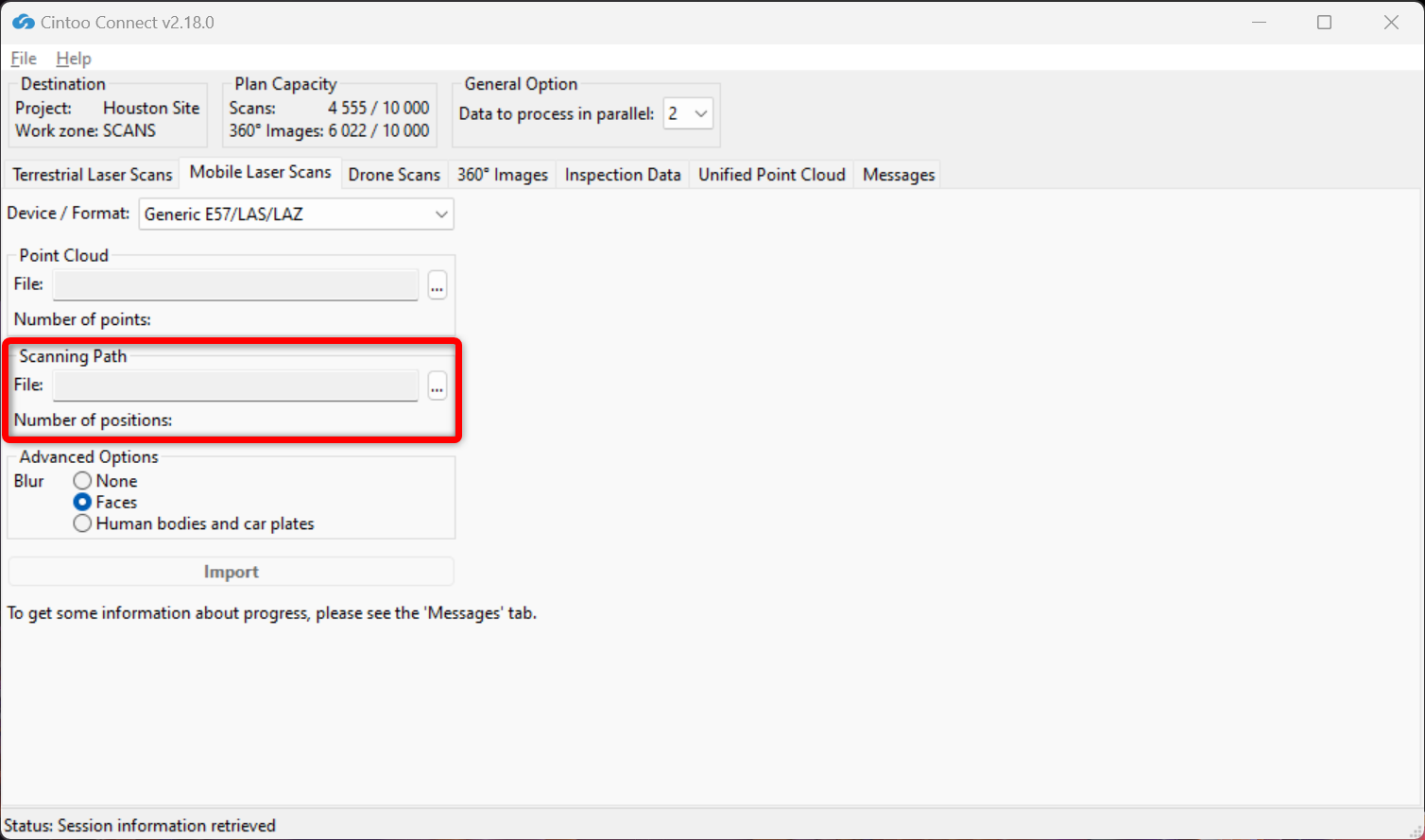Select the Mobile Laser Scans tab
The width and height of the screenshot is (1425, 840).
point(260,172)
